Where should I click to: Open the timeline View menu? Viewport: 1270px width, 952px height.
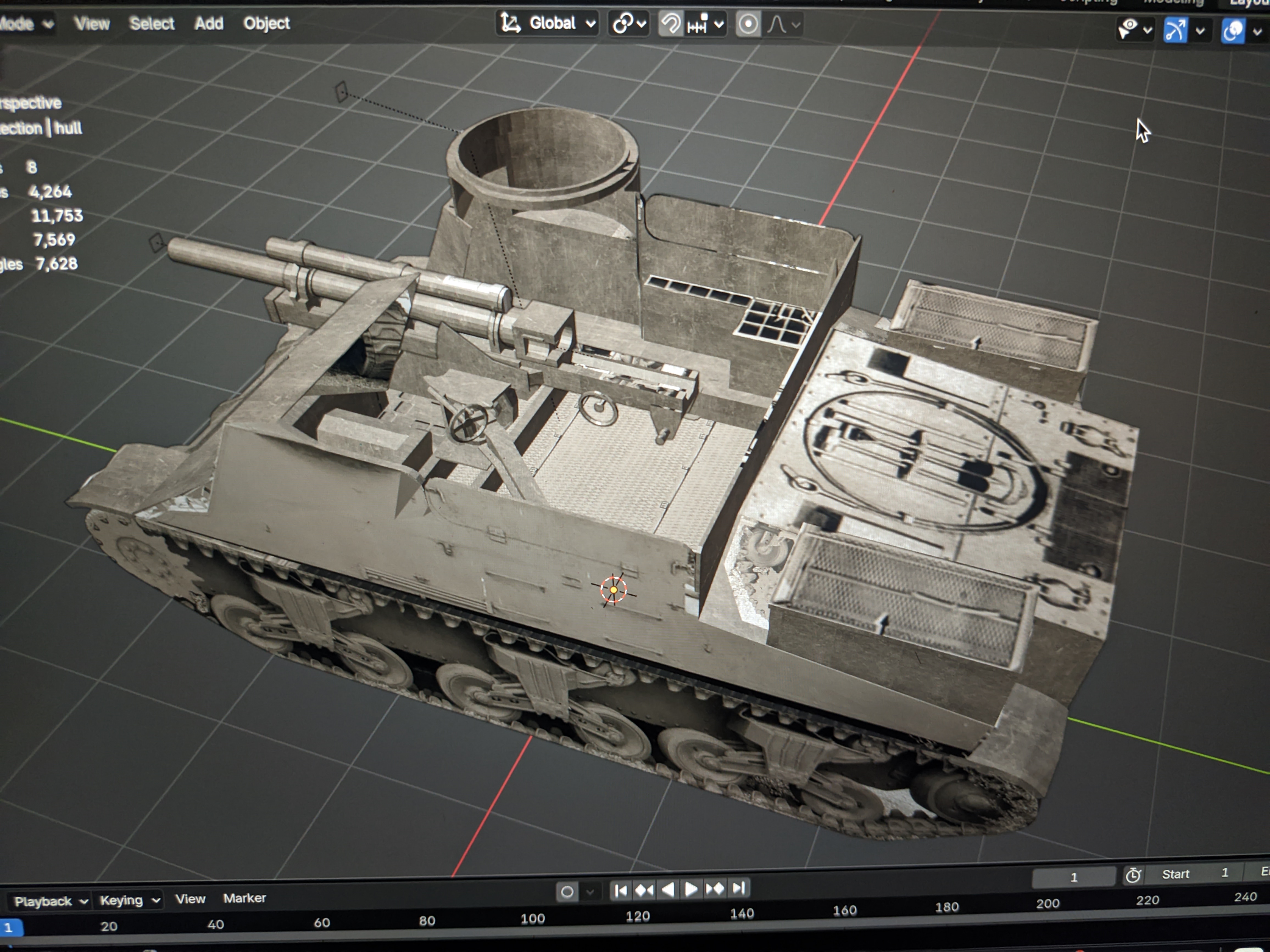tap(190, 899)
